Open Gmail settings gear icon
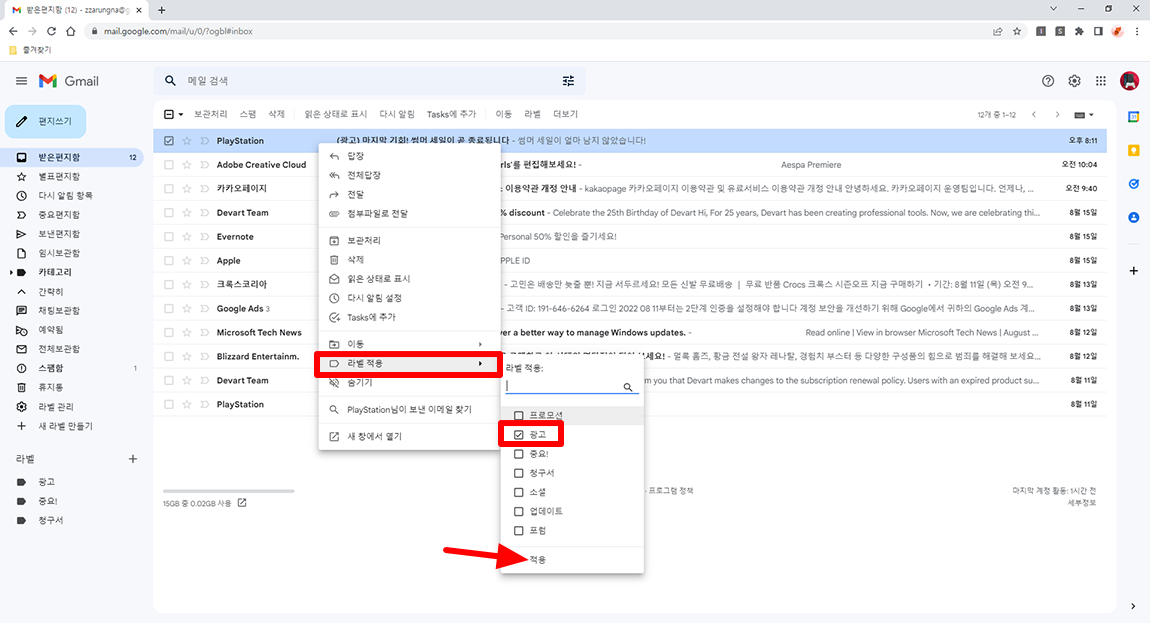 (1074, 81)
